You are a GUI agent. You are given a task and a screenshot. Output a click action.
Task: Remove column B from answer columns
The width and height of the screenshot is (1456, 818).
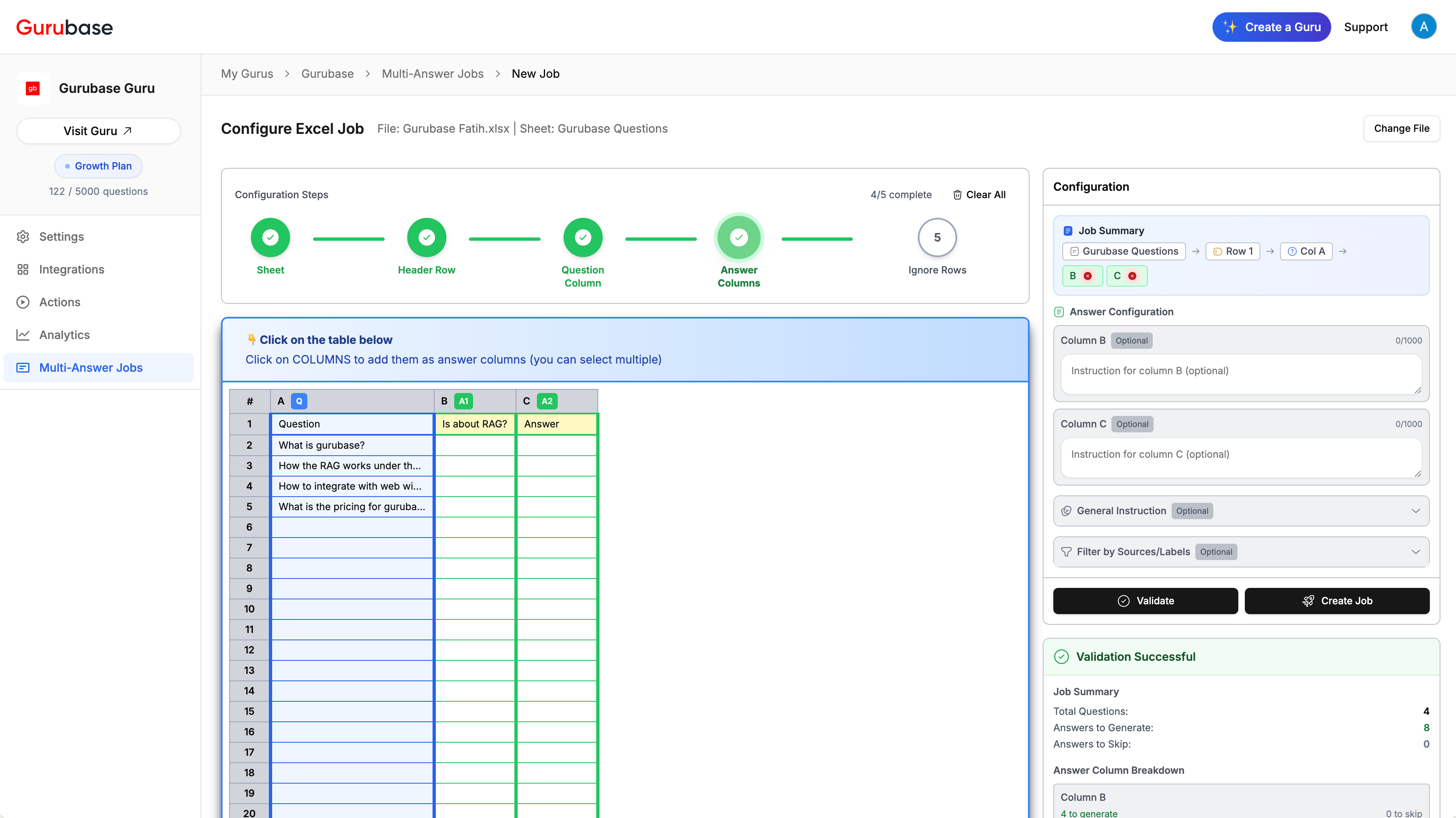coord(1087,276)
